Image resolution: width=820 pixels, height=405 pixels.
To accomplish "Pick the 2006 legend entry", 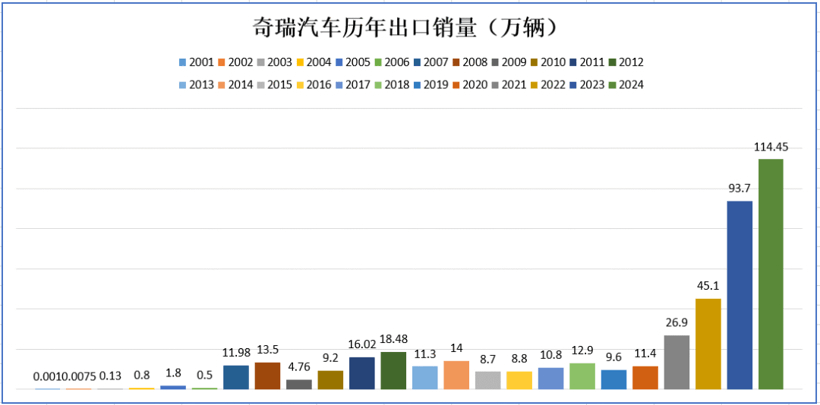I will pos(392,63).
